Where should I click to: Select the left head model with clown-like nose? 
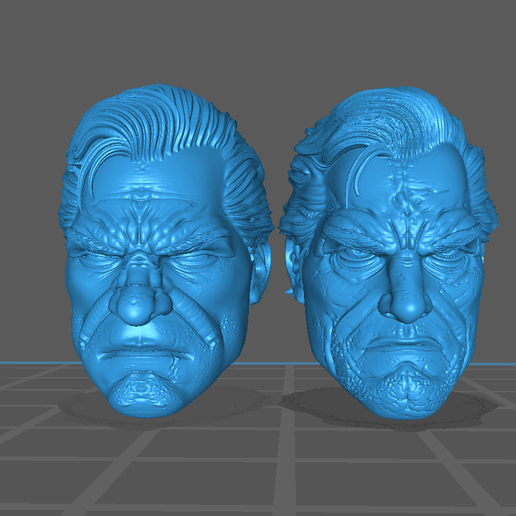tap(166, 251)
